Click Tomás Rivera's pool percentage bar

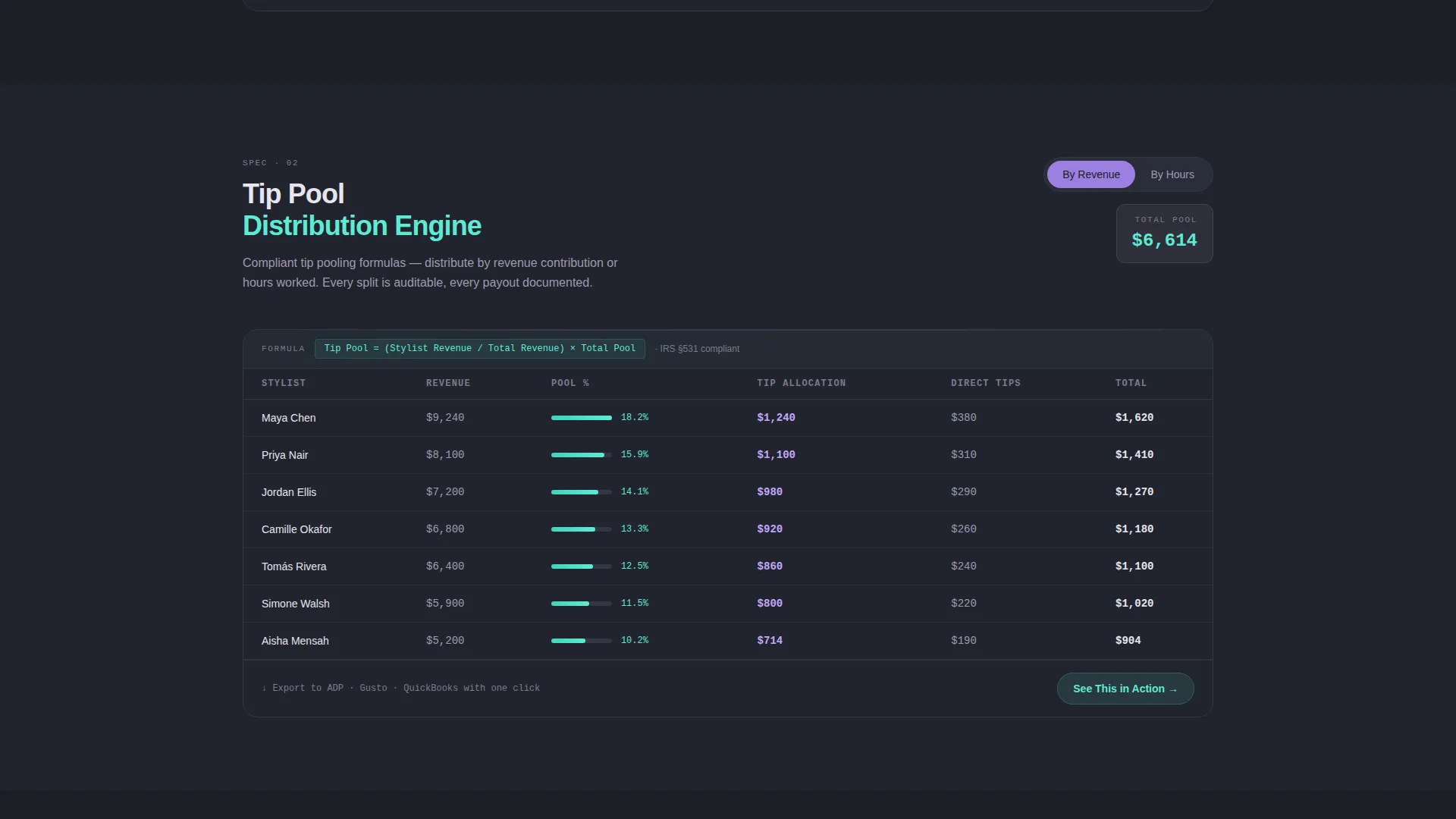581,566
